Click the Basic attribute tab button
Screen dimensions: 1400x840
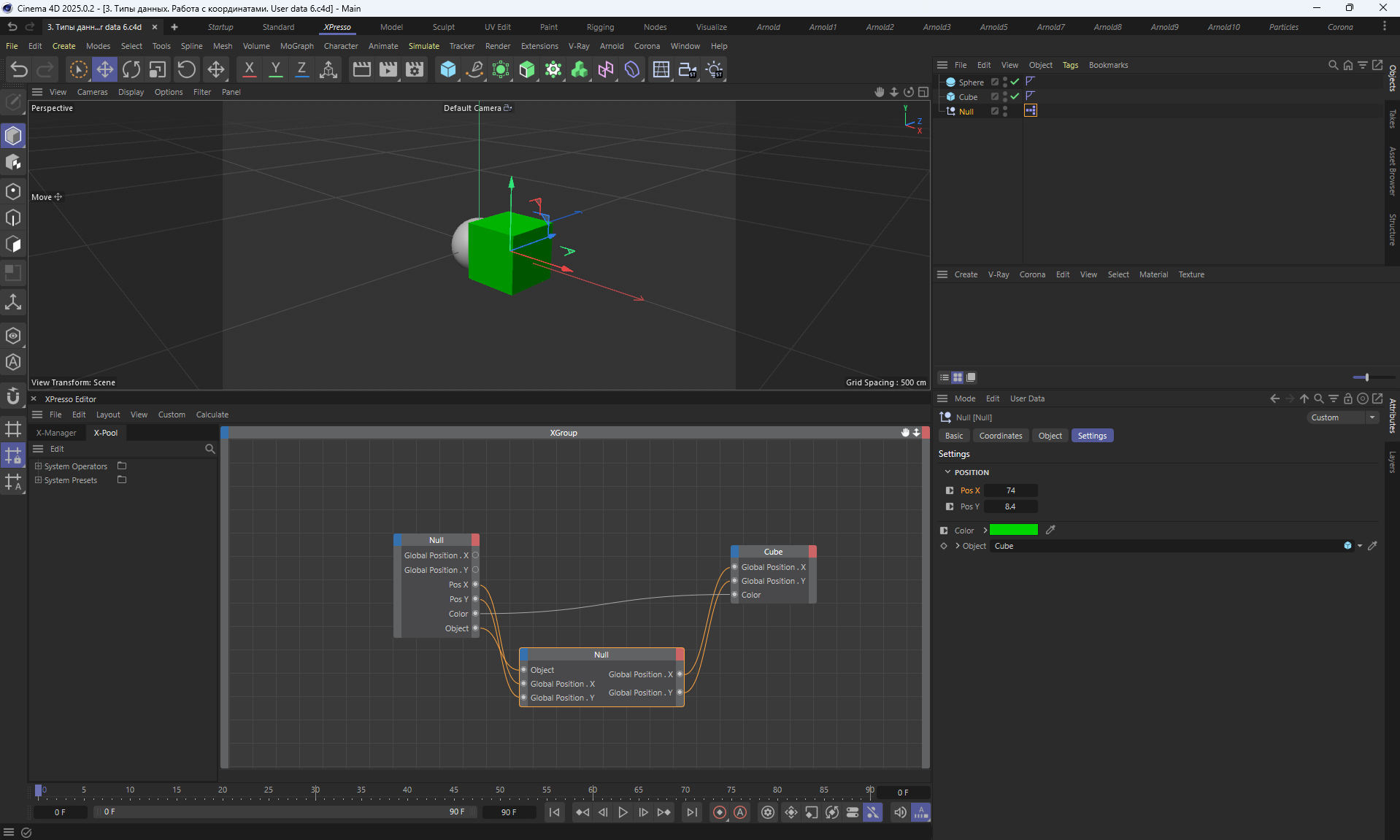point(954,436)
